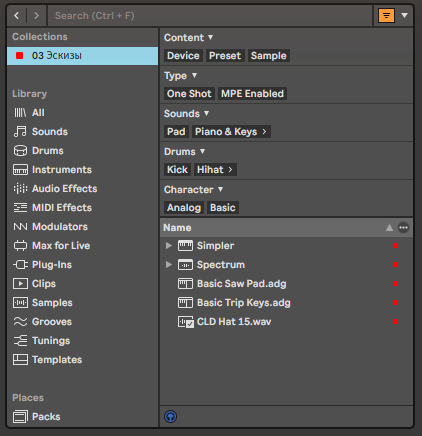422x436 pixels.
Task: Open the Instruments keyboard icon
Action: pyautogui.click(x=20, y=170)
